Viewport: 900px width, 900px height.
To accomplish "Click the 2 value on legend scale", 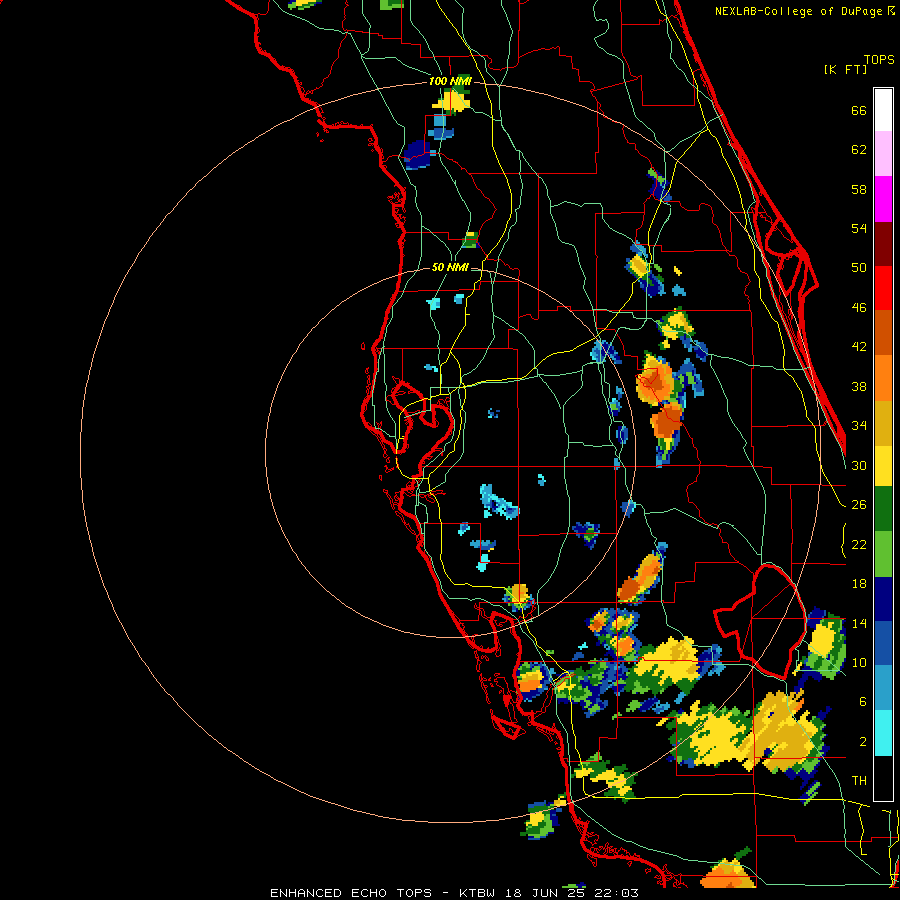I will (x=863, y=742).
